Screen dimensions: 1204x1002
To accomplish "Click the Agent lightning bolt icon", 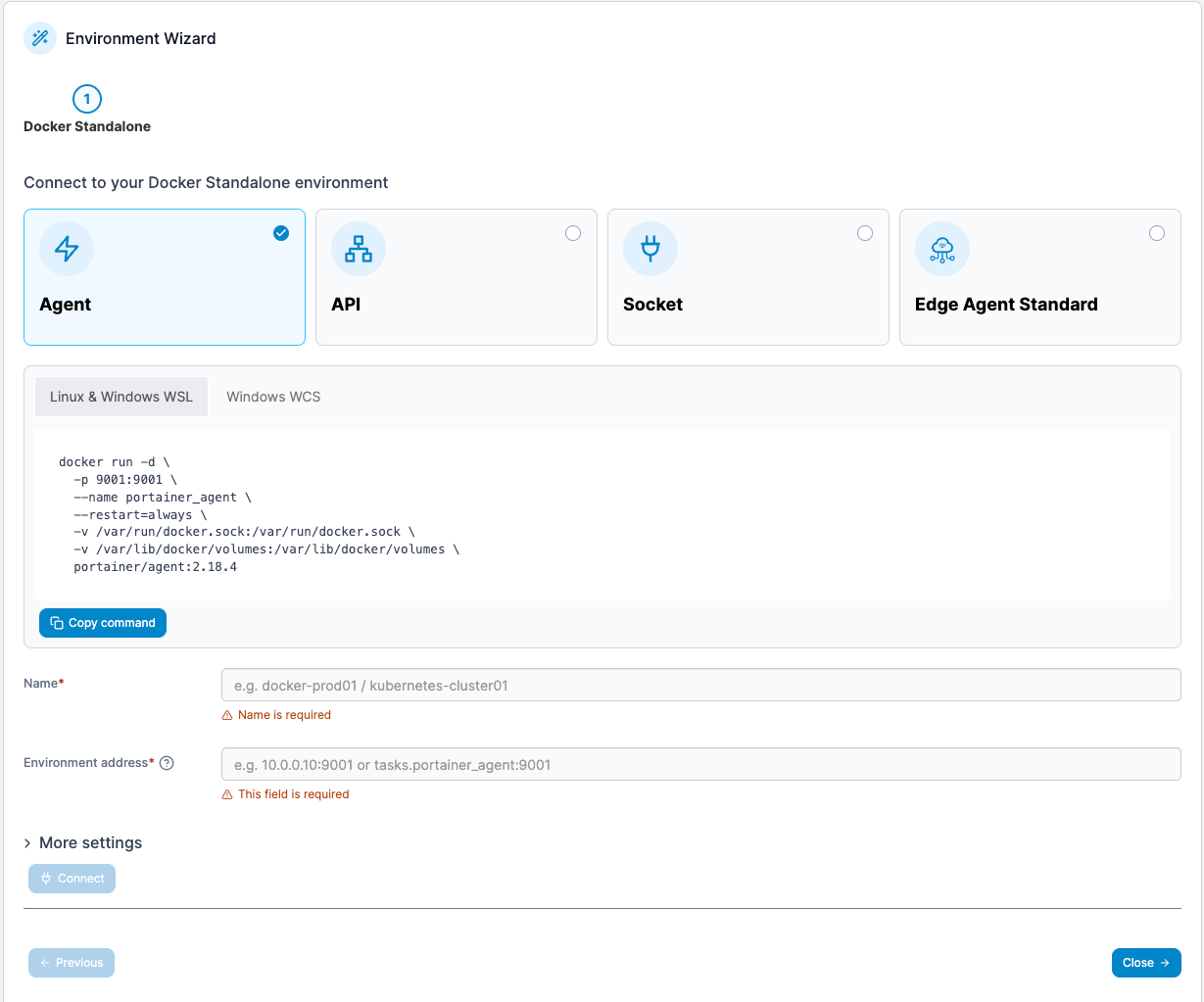I will tap(67, 249).
